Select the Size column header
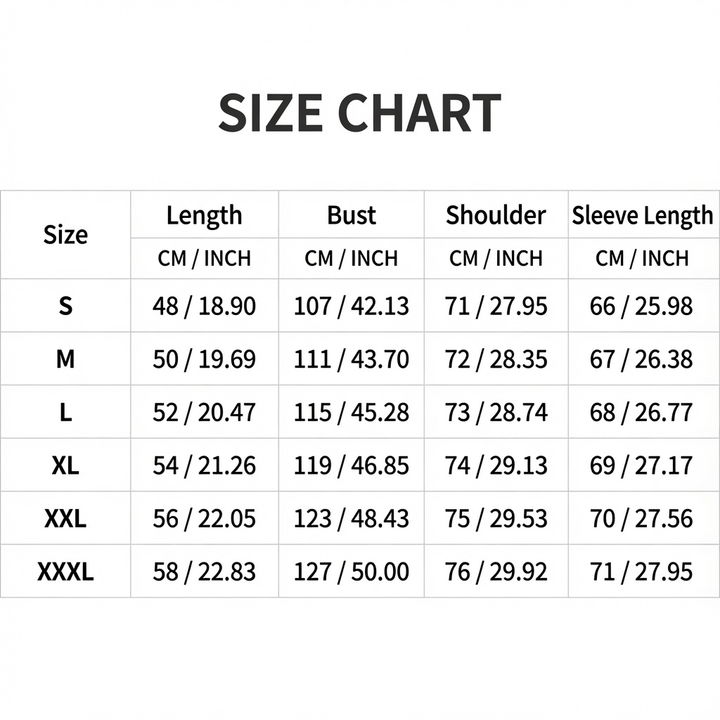Viewport: 720px width, 720px height. coord(65,235)
